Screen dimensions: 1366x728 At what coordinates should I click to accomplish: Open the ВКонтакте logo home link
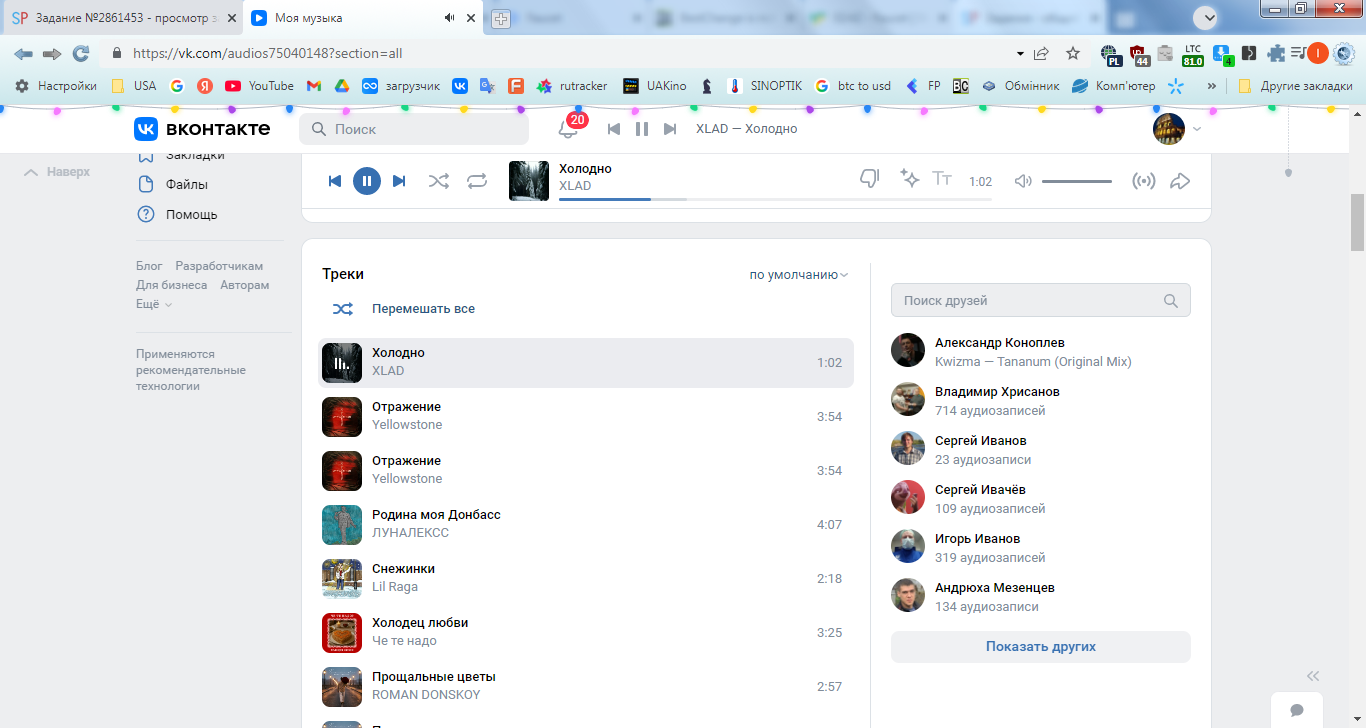(x=202, y=129)
